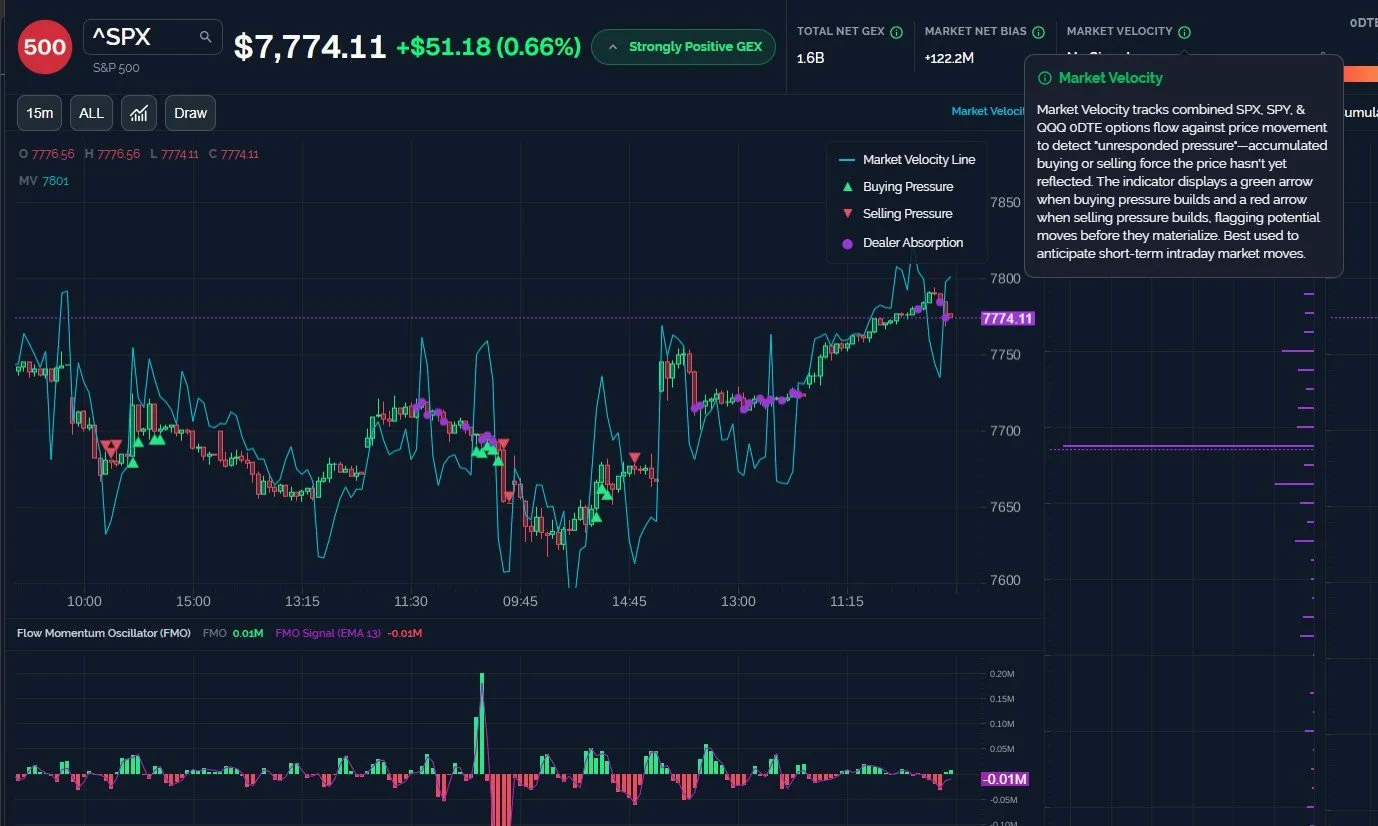
Task: Click the green Buying Pressure triangle in the legend
Action: 848,187
